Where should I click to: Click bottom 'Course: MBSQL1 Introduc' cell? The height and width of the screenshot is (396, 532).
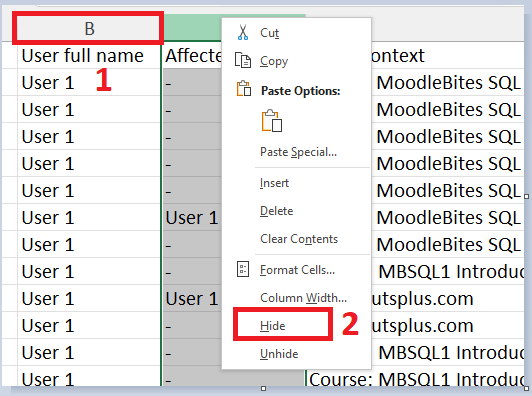(416, 379)
